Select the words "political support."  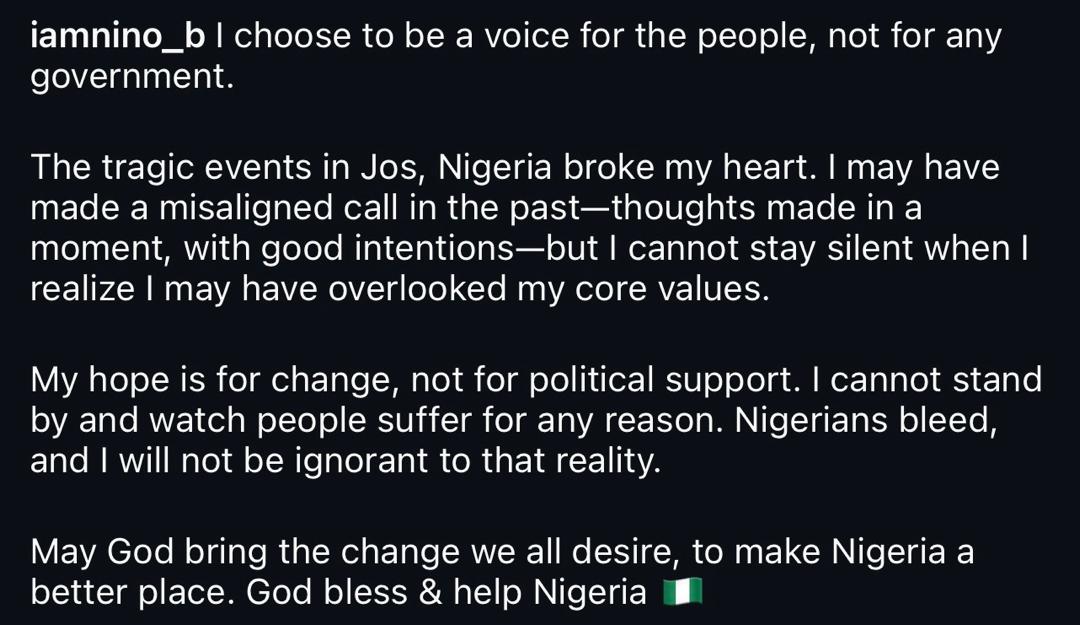click(656, 380)
